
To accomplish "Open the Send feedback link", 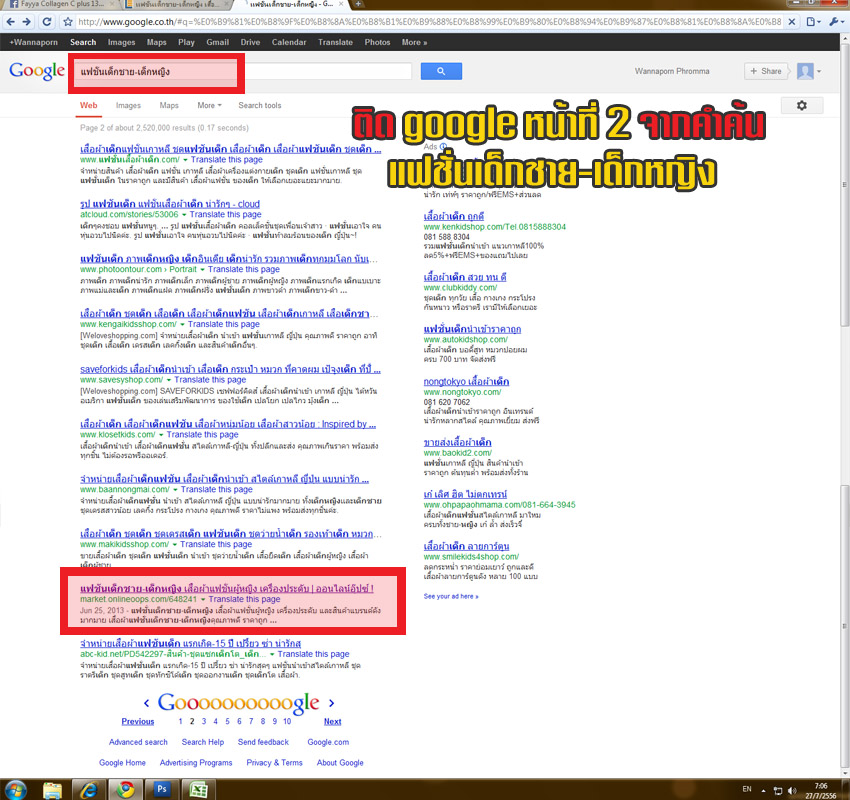I will (x=263, y=742).
